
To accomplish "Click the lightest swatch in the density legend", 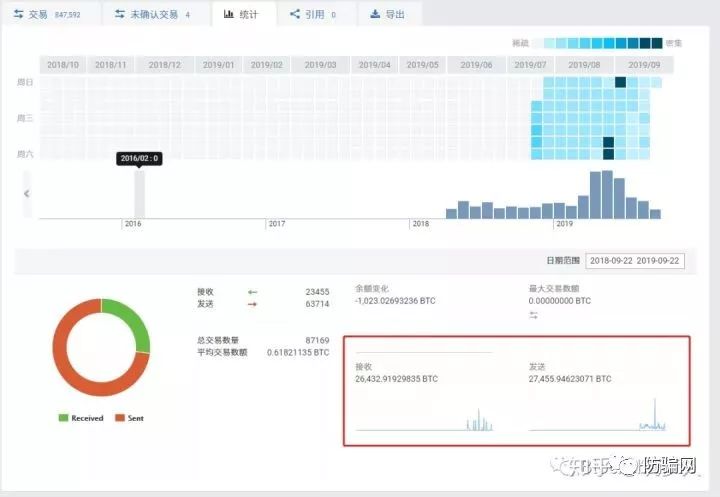I will click(x=537, y=43).
